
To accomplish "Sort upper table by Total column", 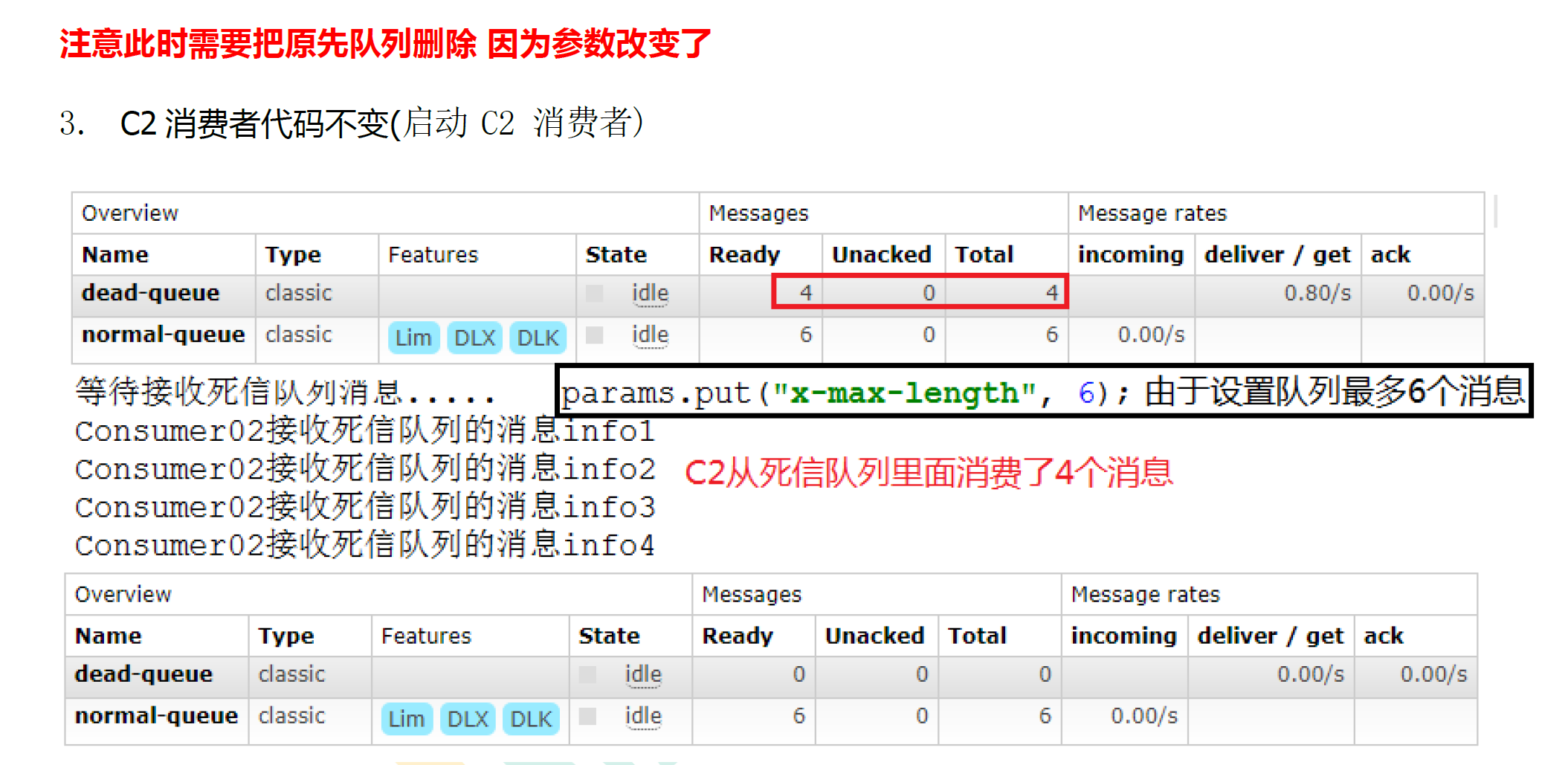I will [984, 255].
